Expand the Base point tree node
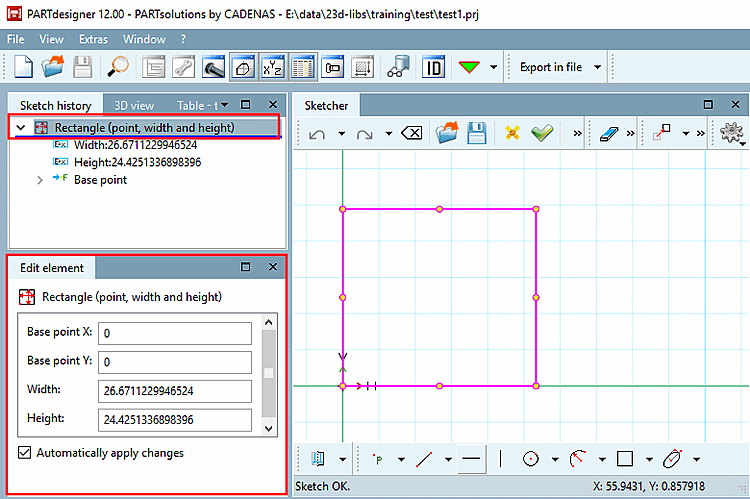 [x=40, y=180]
